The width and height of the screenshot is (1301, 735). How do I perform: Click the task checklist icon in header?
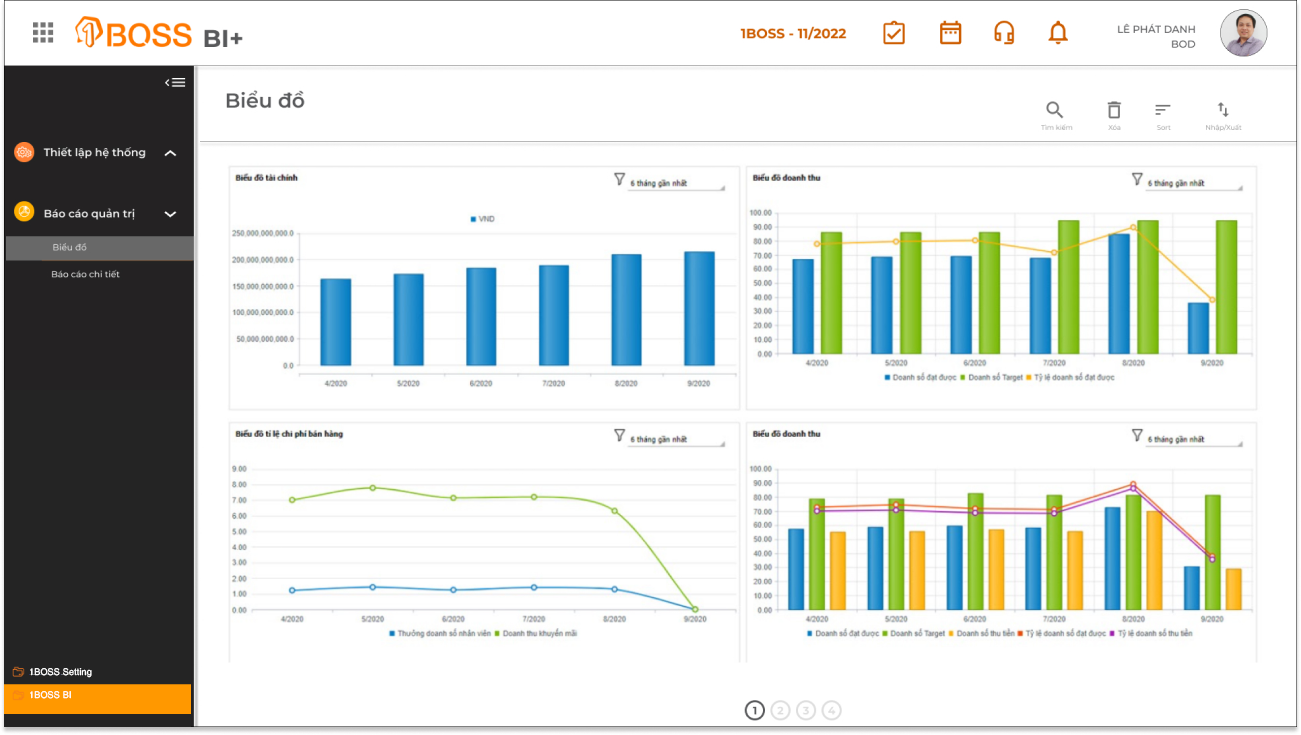pos(893,33)
